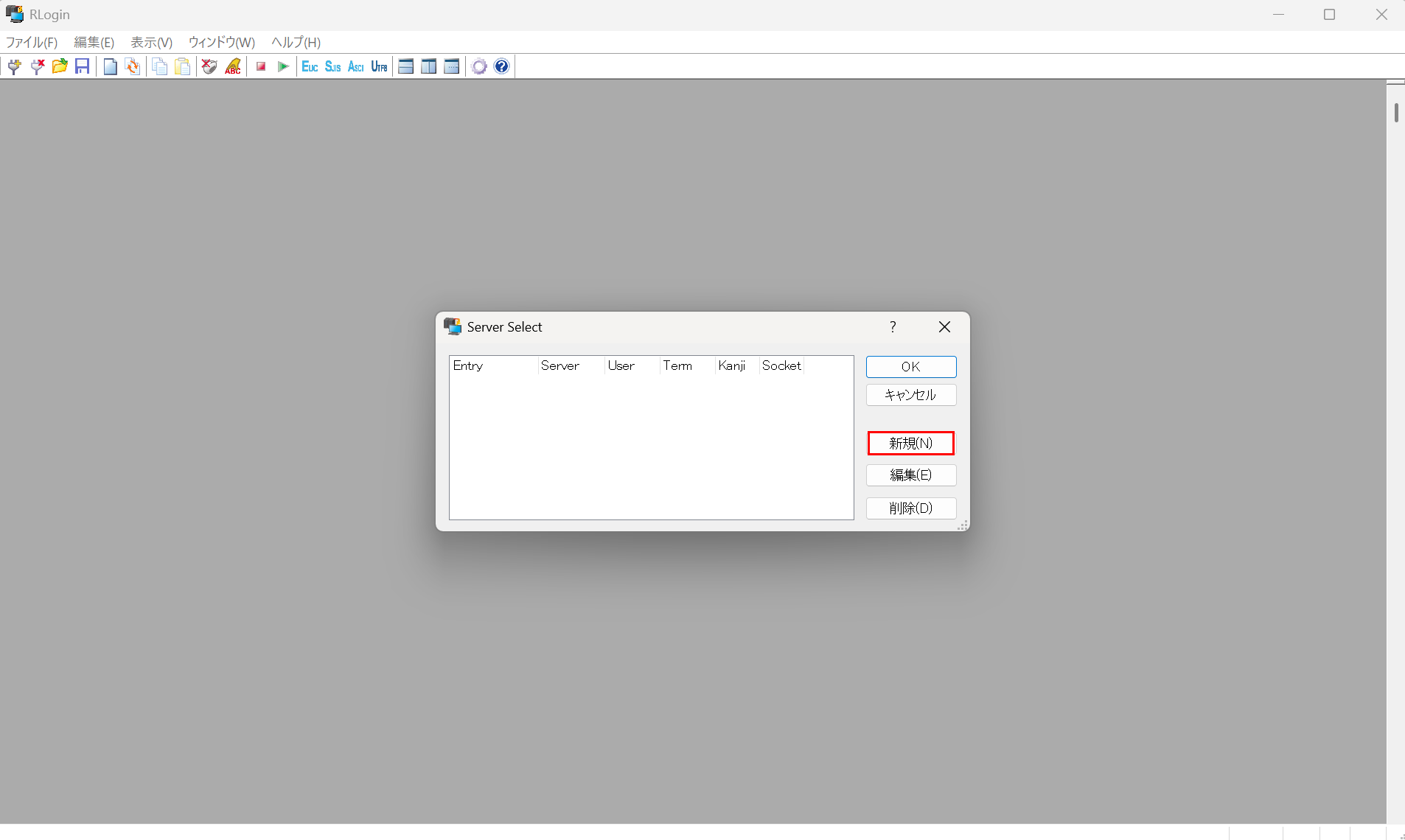
Task: Split the terminal horizontally
Action: point(405,66)
